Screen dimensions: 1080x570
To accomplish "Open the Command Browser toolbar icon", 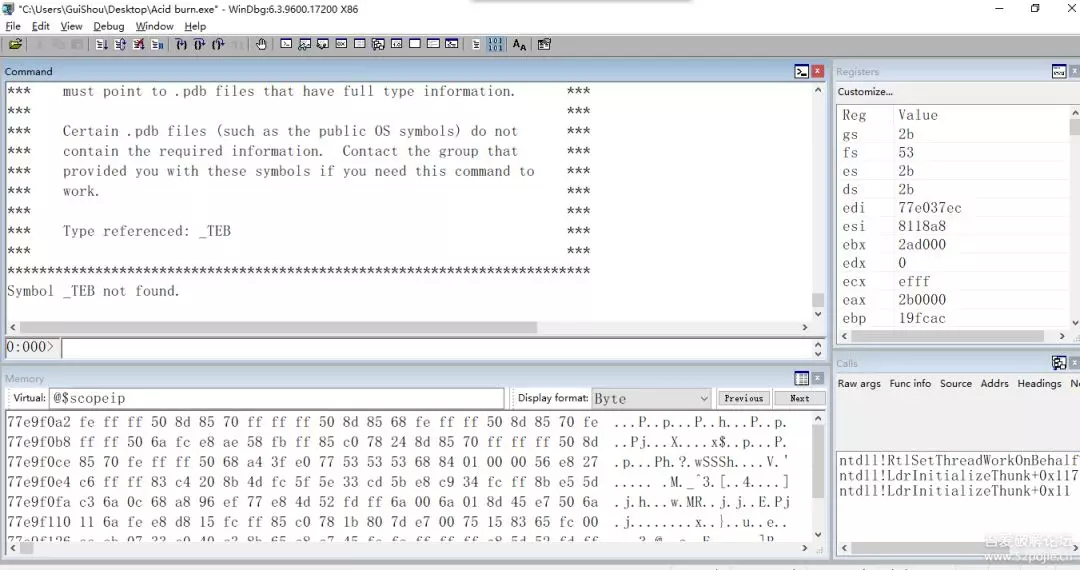I will [x=452, y=44].
